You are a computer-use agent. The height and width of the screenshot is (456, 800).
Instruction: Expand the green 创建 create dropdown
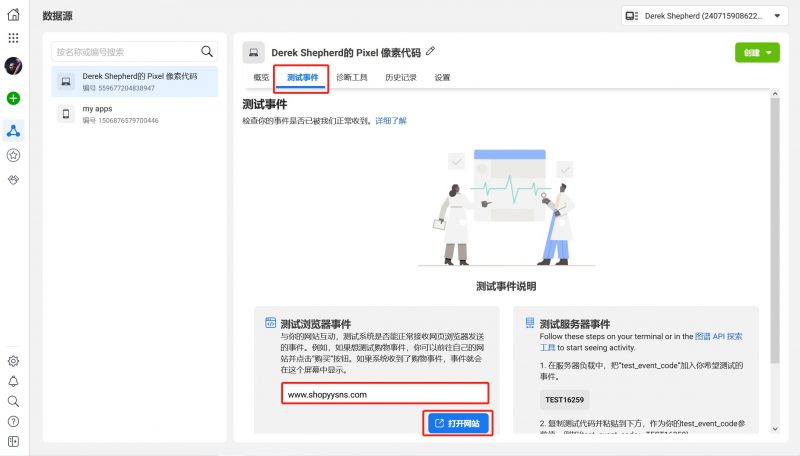point(757,53)
